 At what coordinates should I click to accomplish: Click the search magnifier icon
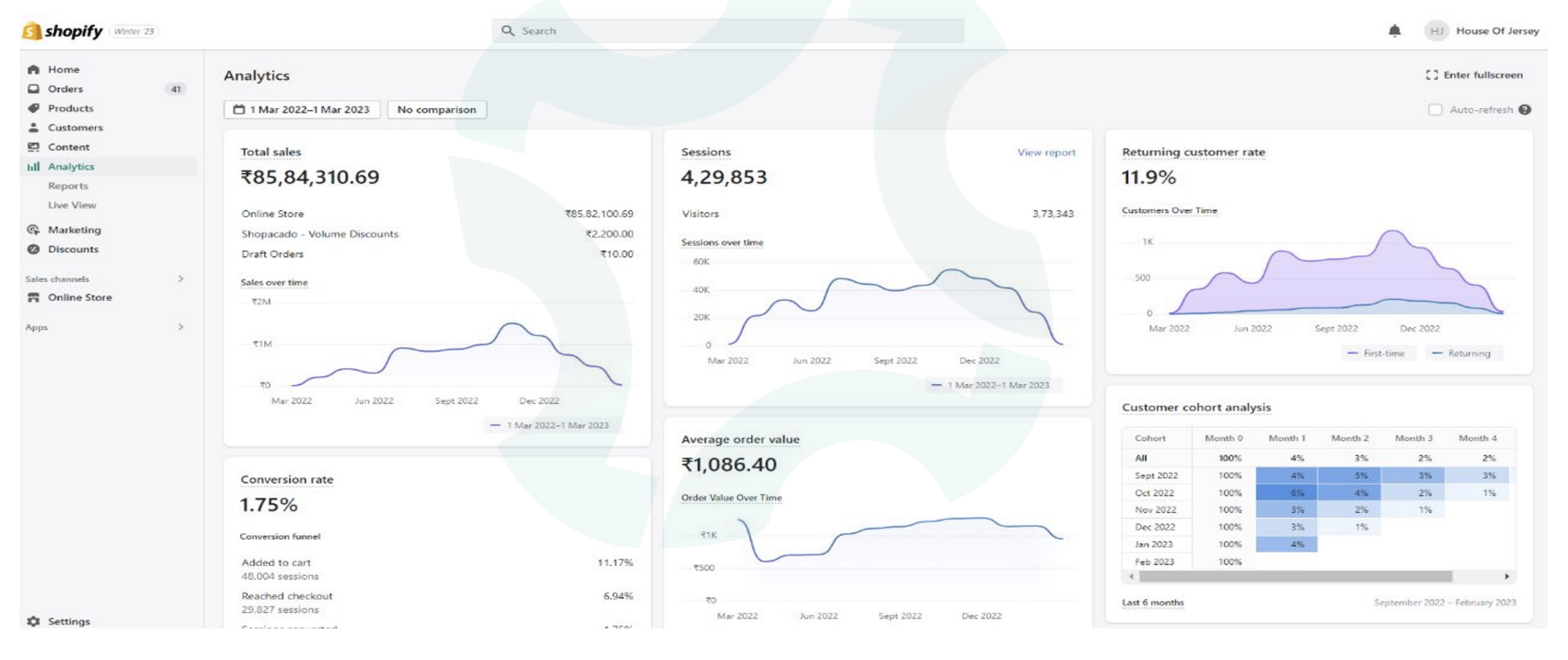(x=508, y=31)
